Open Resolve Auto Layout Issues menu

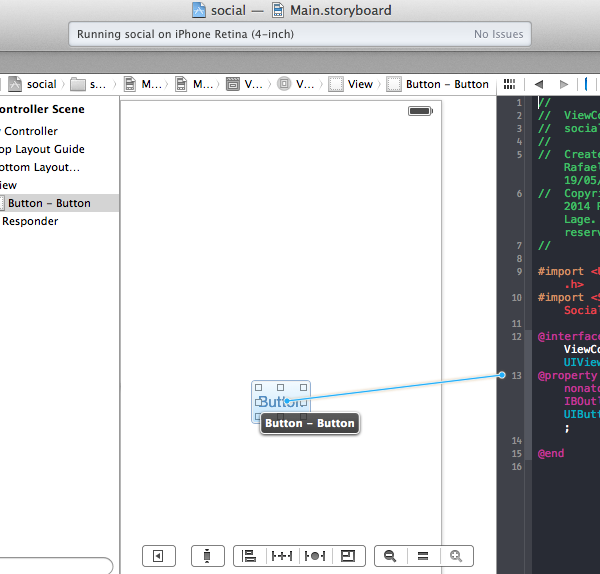point(315,556)
